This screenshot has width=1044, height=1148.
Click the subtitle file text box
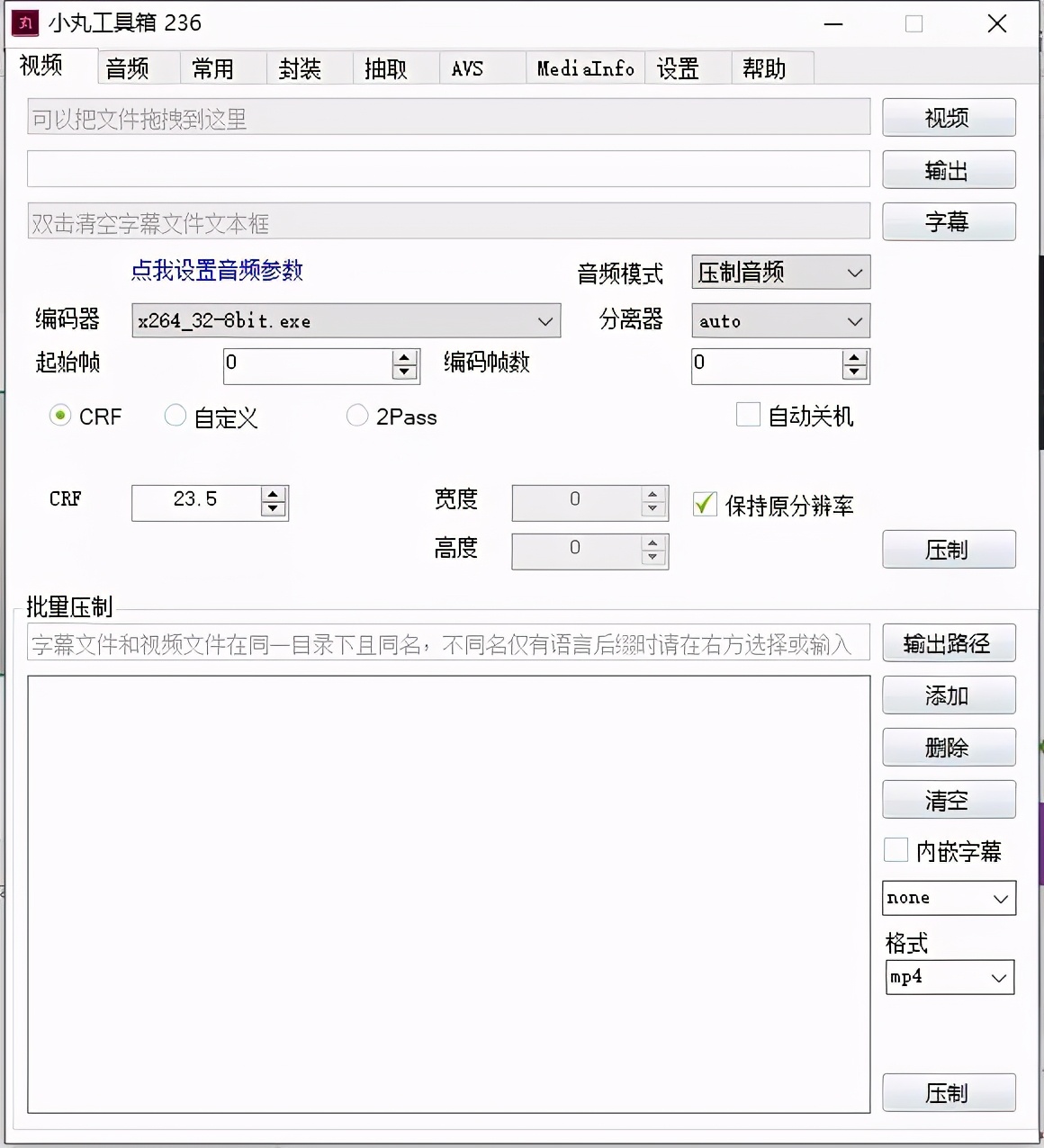click(x=447, y=220)
